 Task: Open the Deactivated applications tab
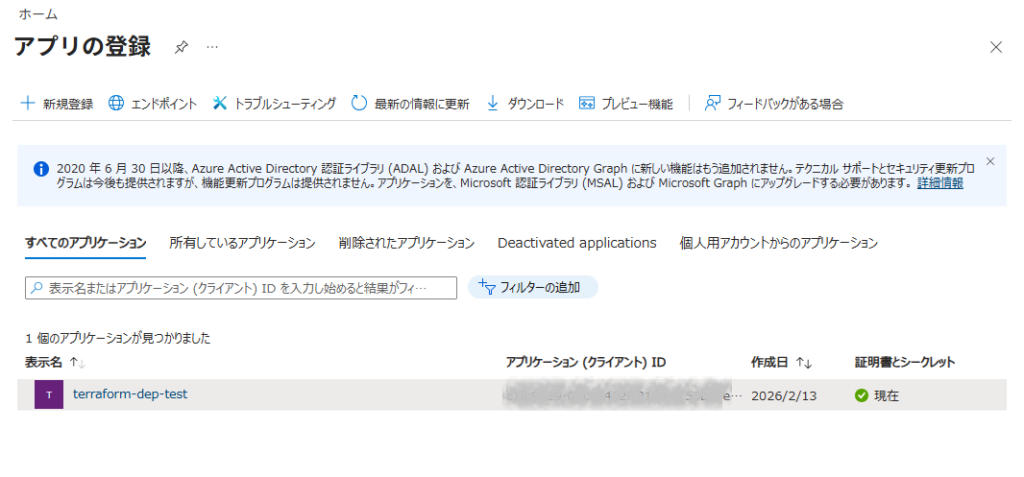tap(577, 243)
